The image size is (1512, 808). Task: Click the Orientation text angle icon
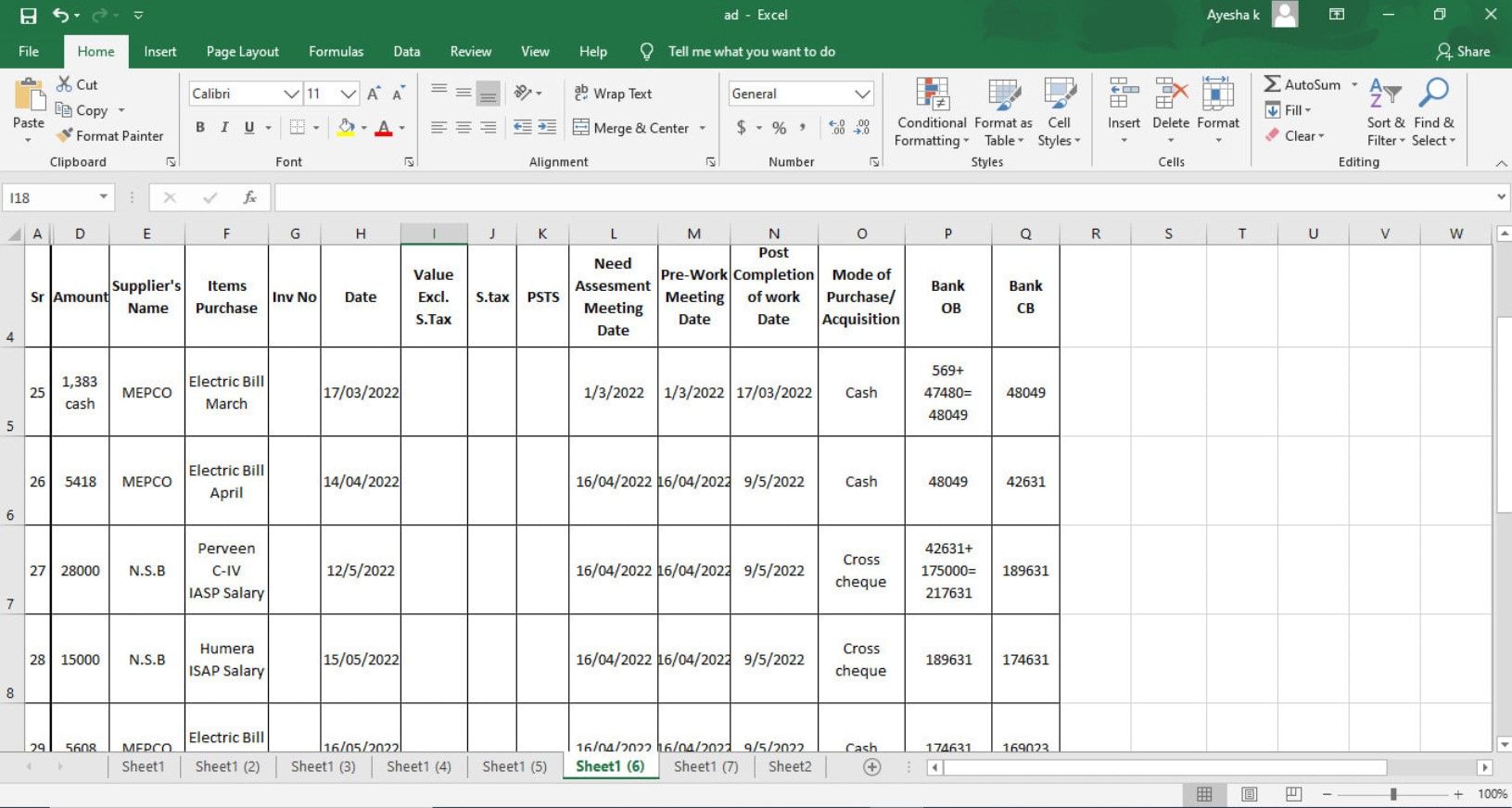[524, 93]
